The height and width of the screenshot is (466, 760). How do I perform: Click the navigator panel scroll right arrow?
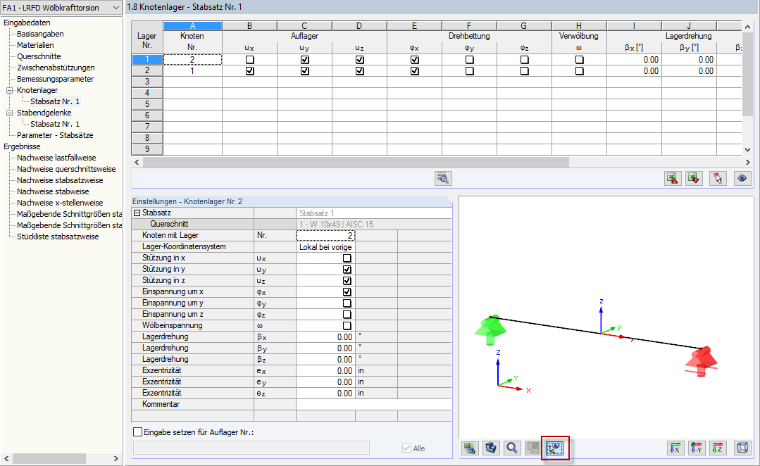[x=116, y=458]
